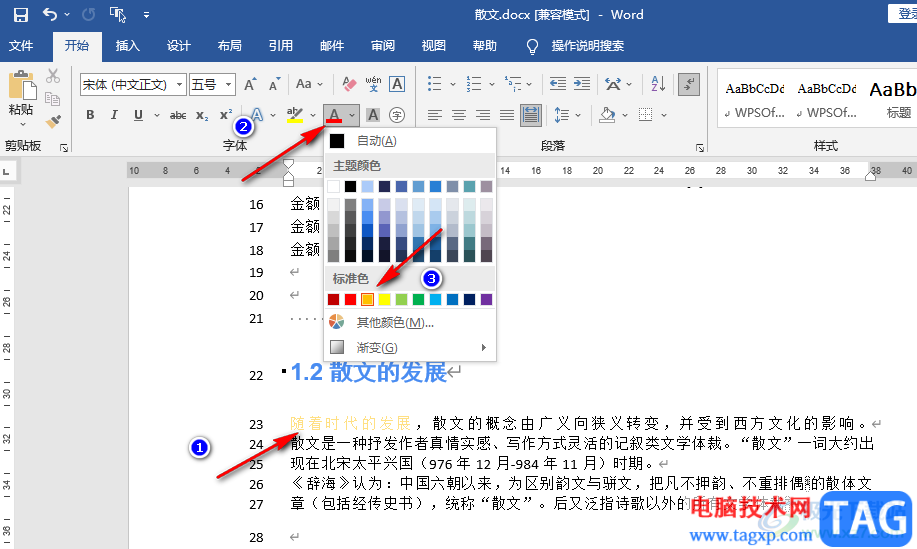Click the login button at top right
917x549 pixels.
[903, 13]
